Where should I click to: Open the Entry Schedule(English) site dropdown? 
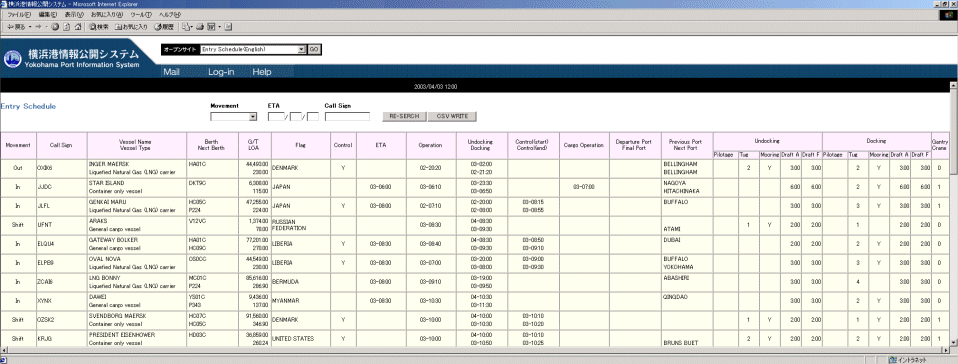[x=252, y=49]
